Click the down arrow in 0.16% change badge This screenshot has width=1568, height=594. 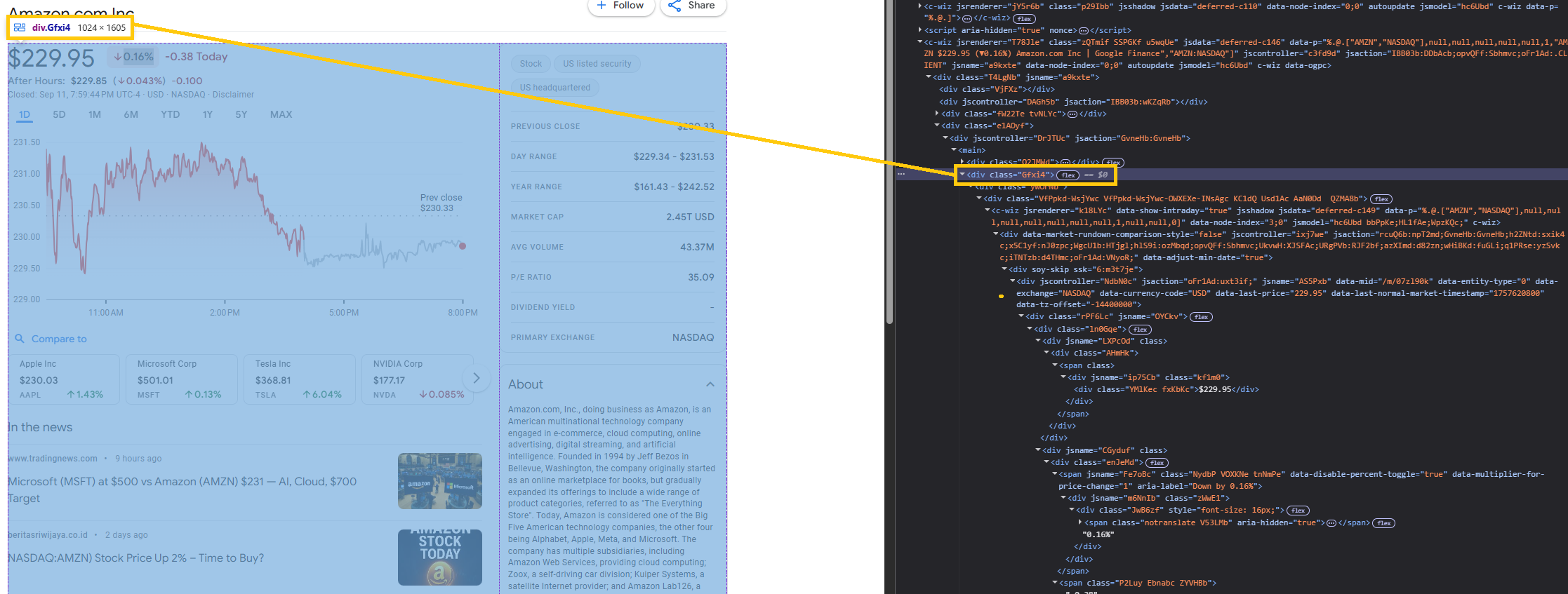pyautogui.click(x=117, y=57)
